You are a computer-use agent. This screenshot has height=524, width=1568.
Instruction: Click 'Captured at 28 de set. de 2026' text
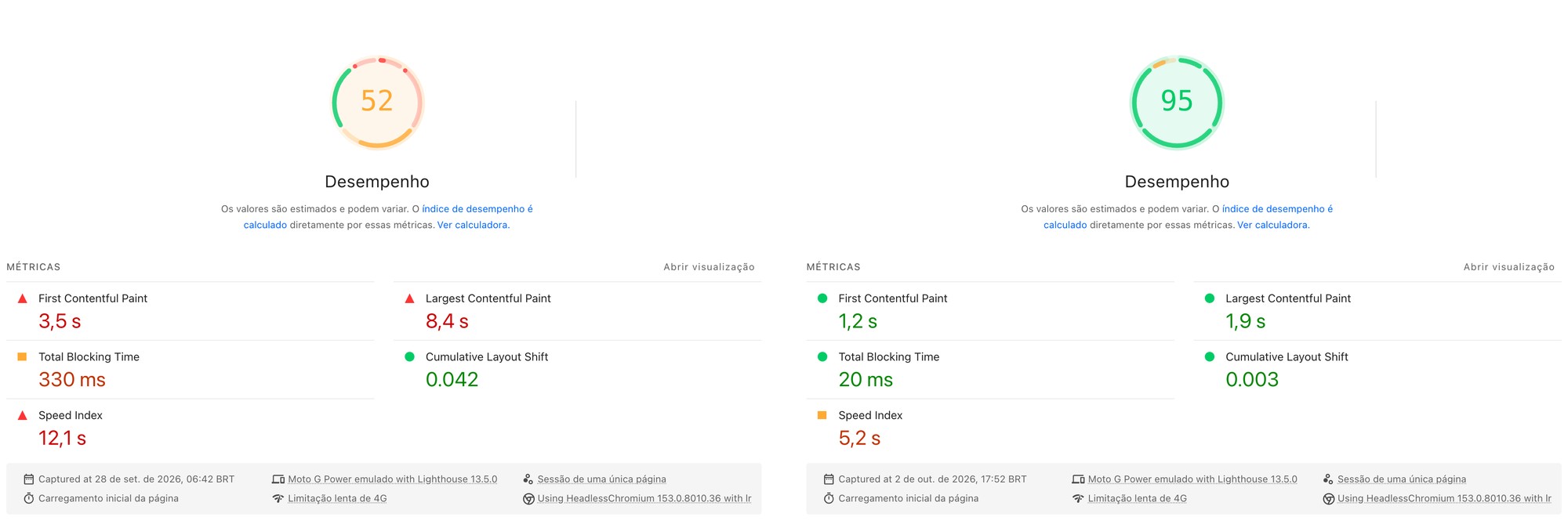point(136,479)
